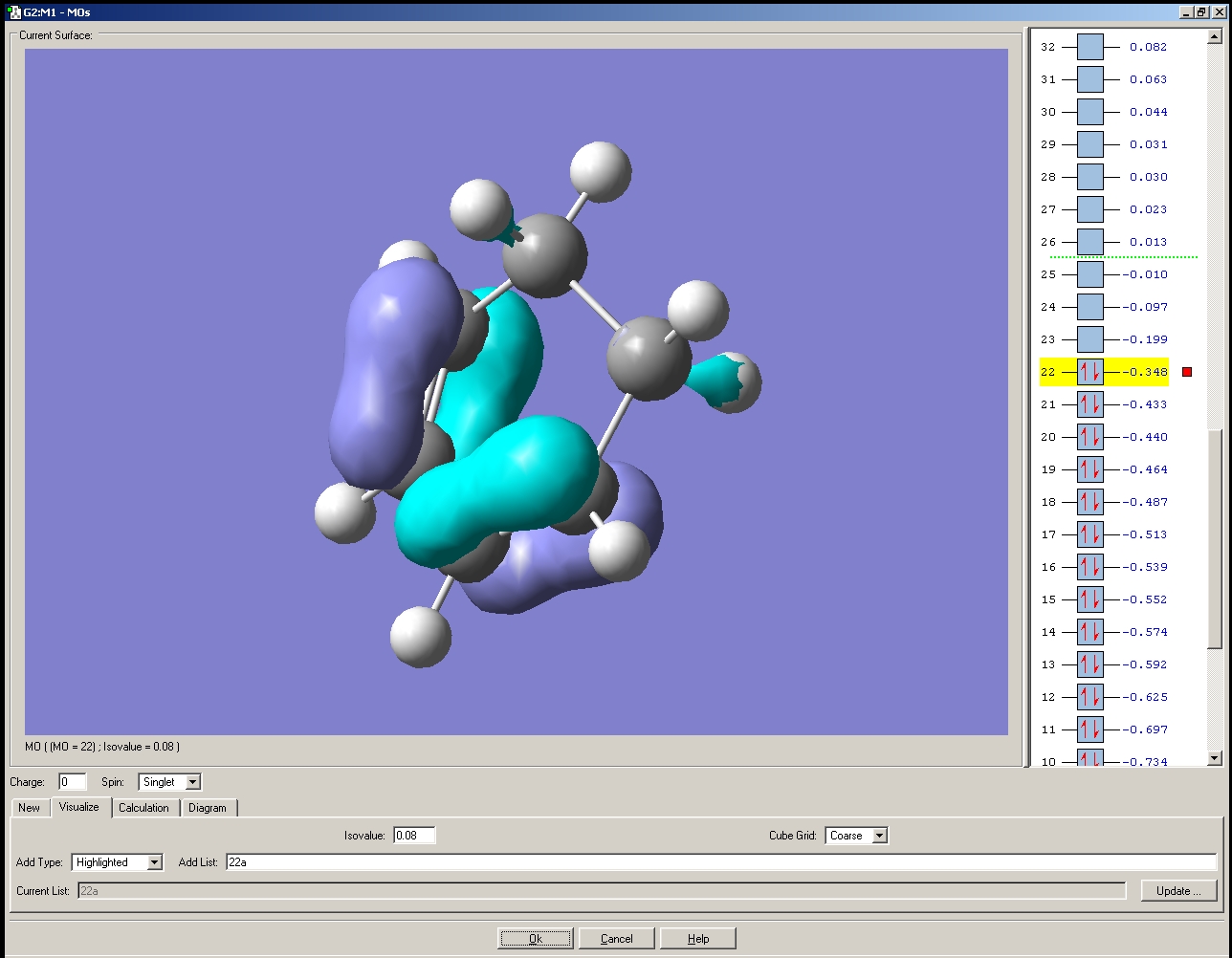Screen dimensions: 1232x958
Task: Click the red marker beside MO 22
Action: (x=1187, y=372)
